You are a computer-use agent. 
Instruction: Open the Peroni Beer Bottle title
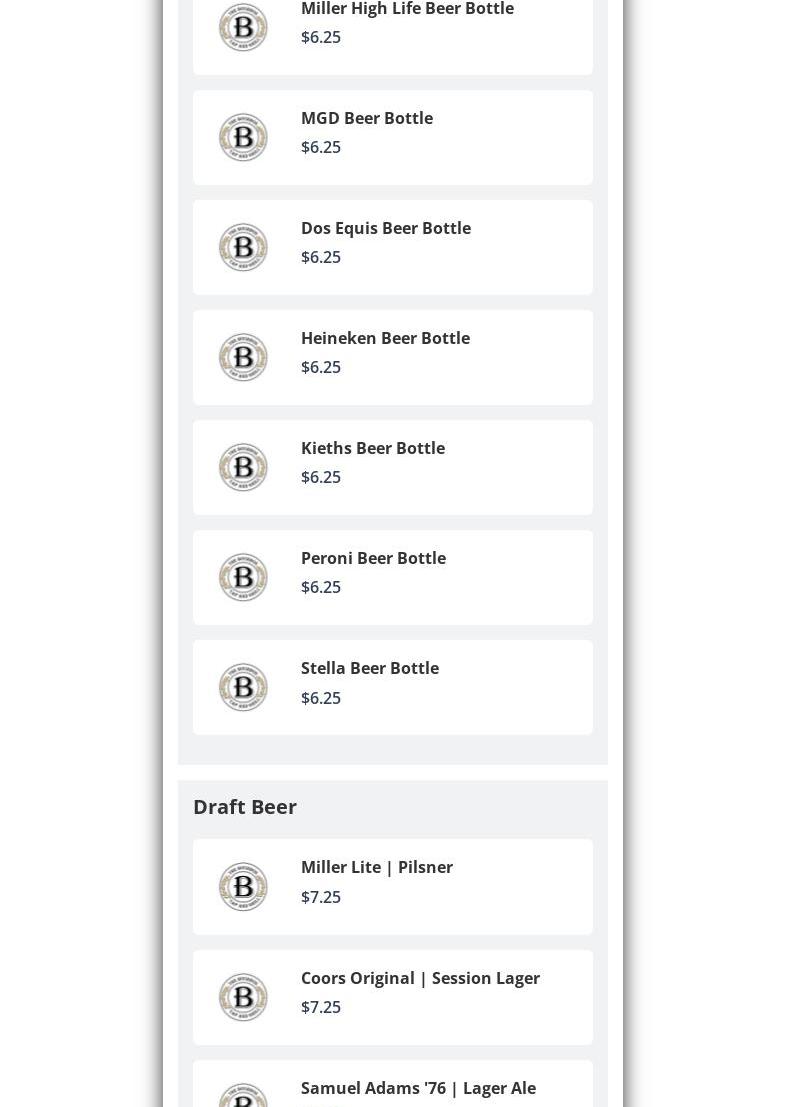[x=373, y=558]
